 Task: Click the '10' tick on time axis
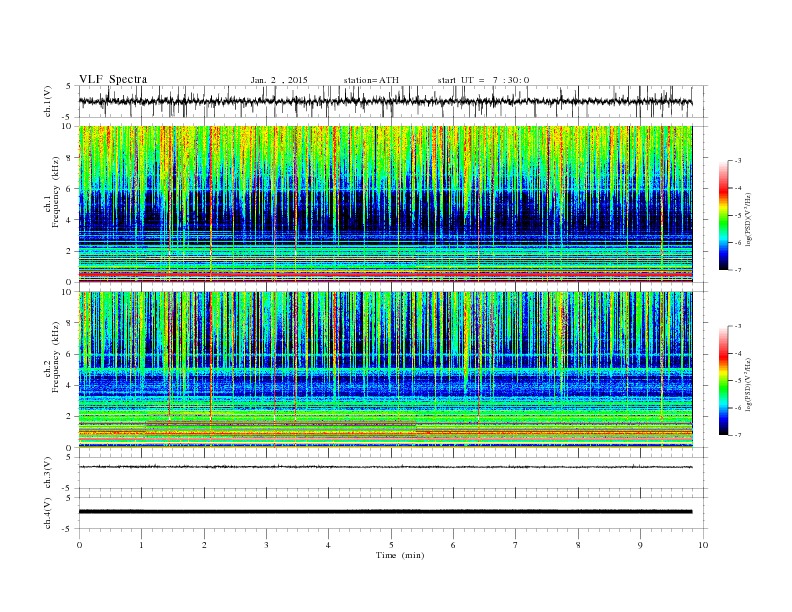click(x=703, y=545)
